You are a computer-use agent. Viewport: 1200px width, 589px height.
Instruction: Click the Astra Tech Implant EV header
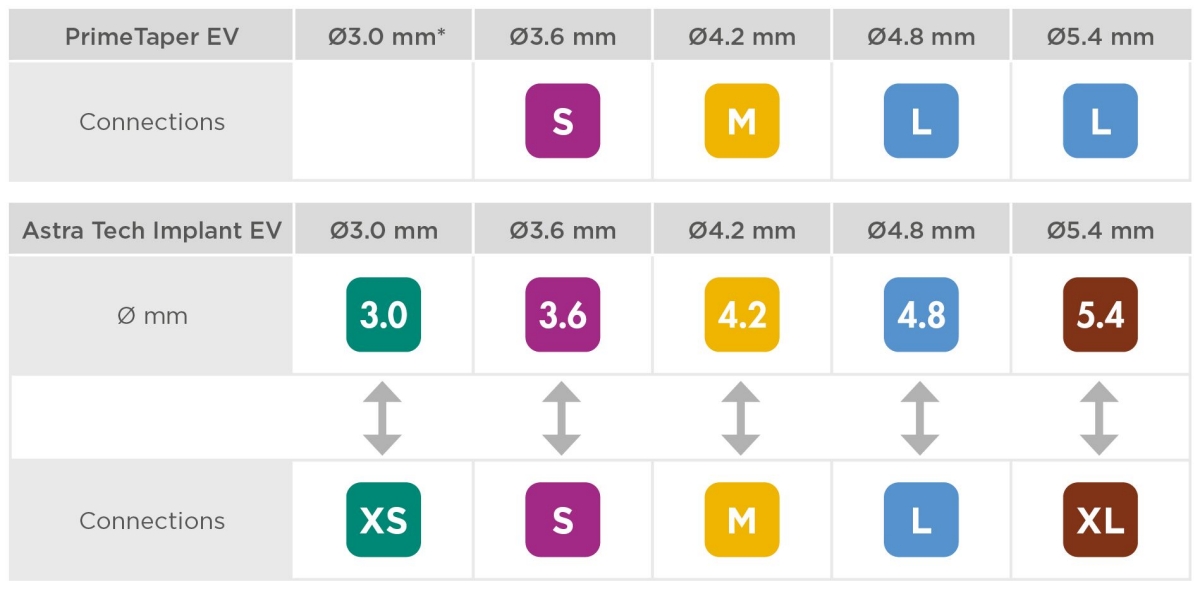(151, 231)
